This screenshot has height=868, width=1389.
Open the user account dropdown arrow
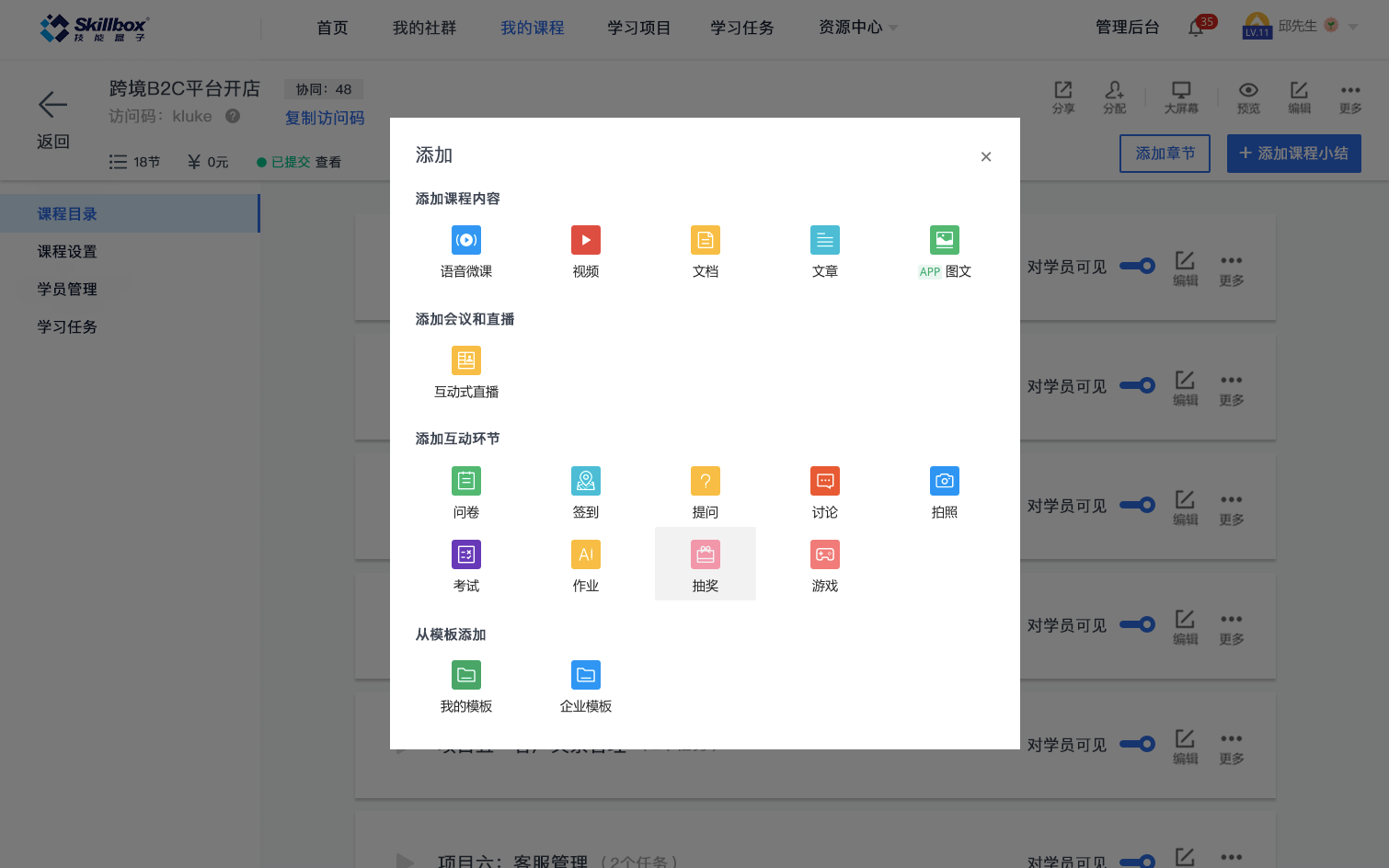(x=1353, y=27)
